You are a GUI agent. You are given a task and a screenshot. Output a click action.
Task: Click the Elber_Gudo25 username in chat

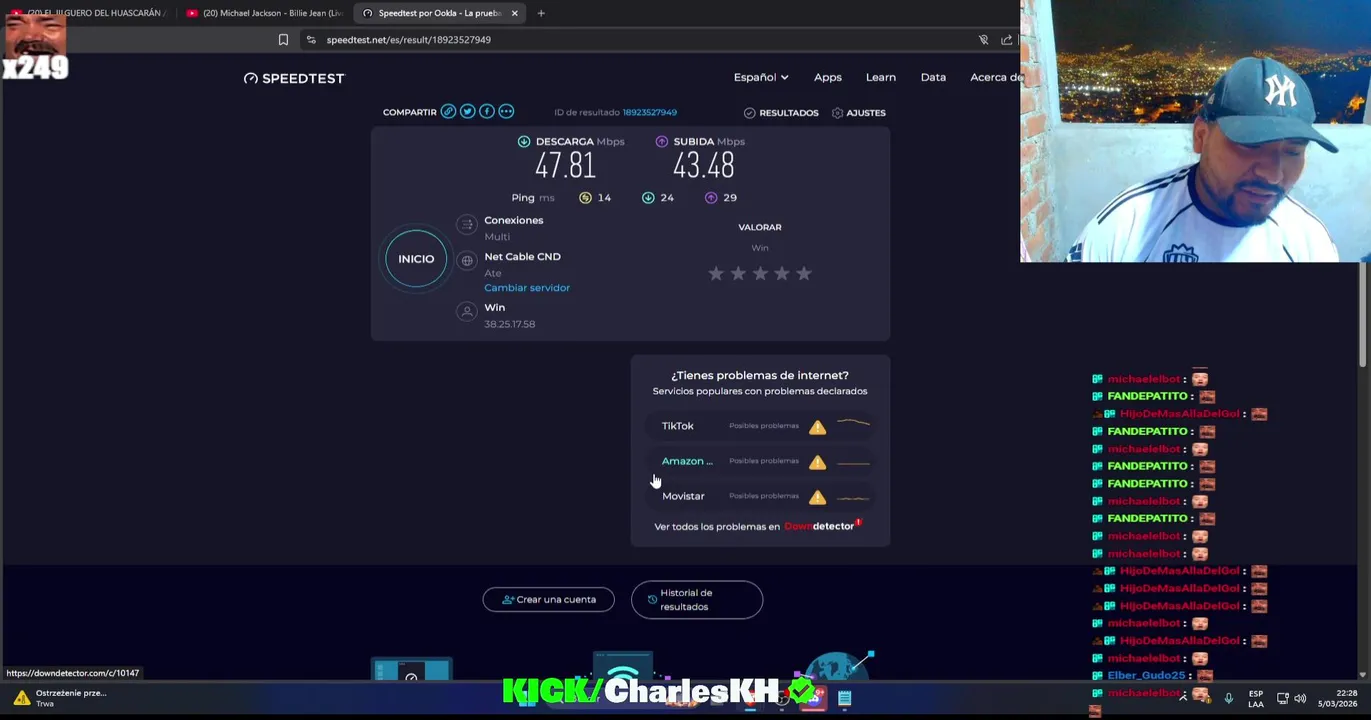[x=1146, y=675]
